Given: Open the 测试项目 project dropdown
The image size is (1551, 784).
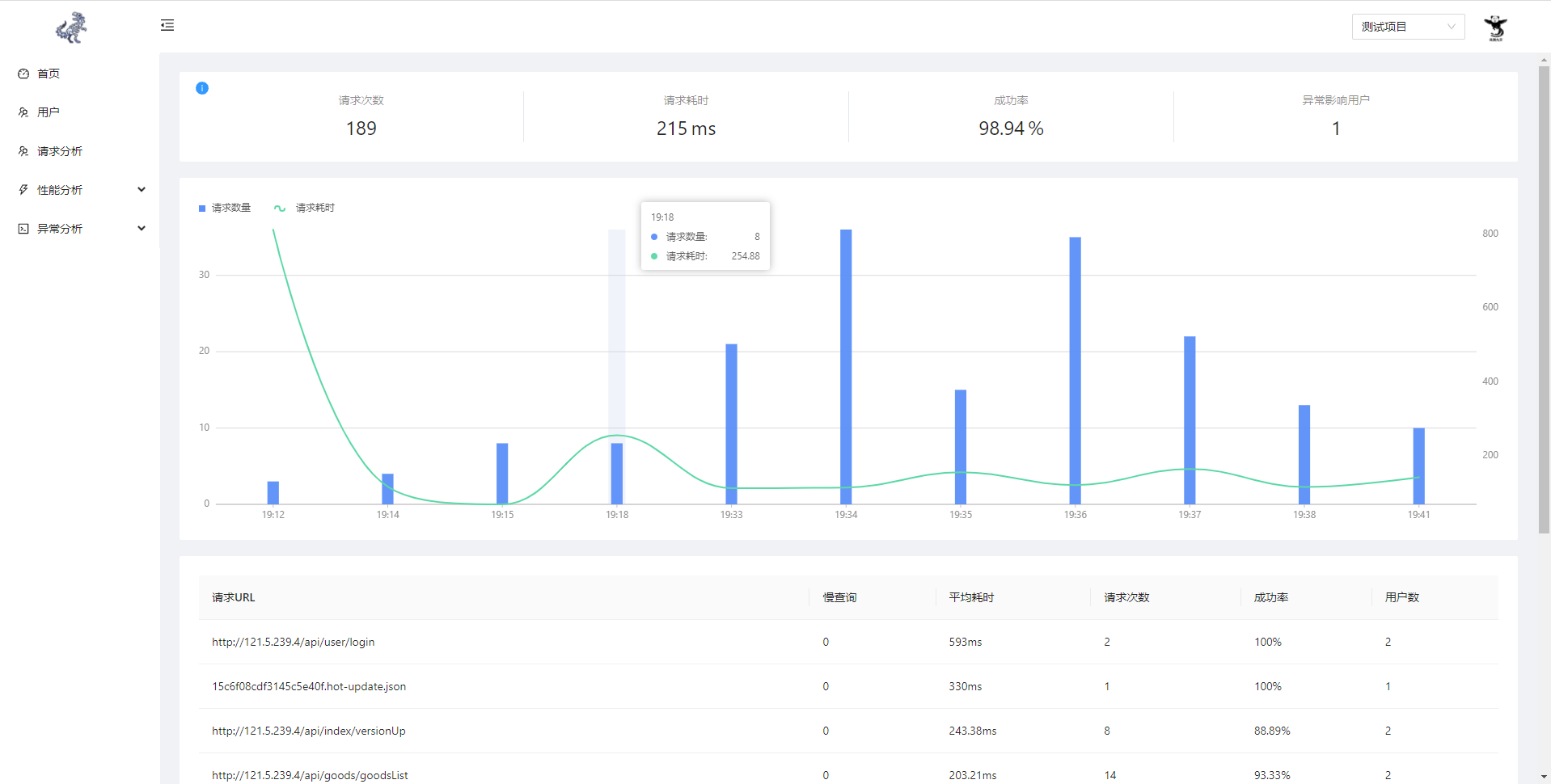Looking at the screenshot, I should click(x=1408, y=27).
